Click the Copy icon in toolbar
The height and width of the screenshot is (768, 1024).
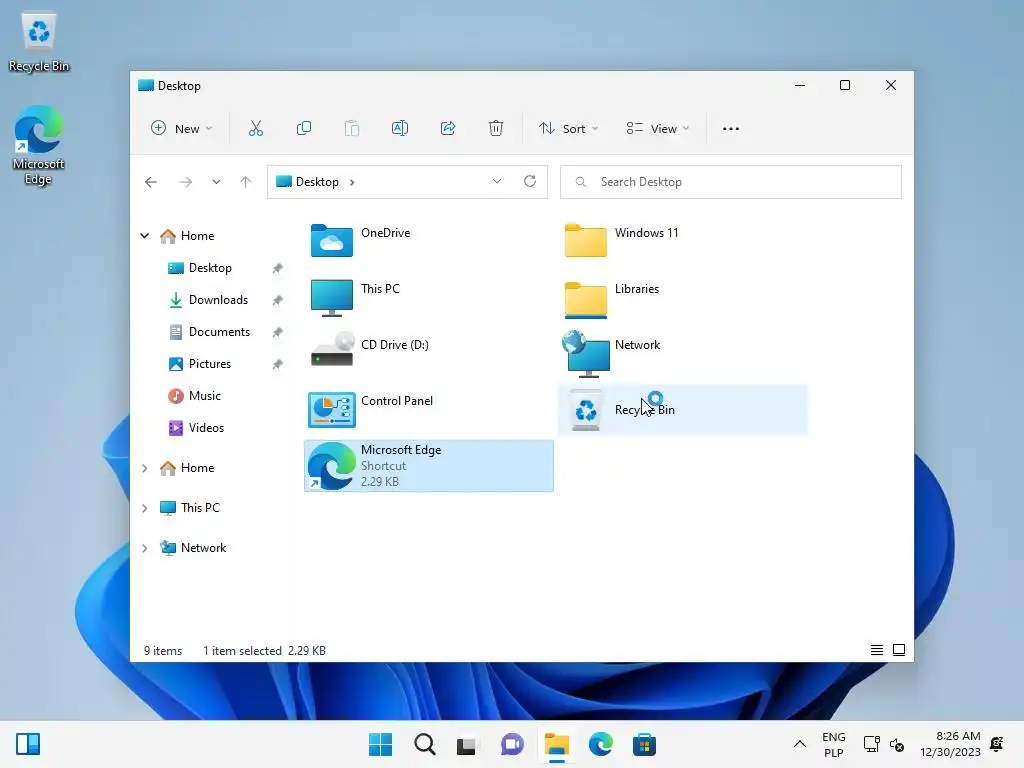point(304,129)
